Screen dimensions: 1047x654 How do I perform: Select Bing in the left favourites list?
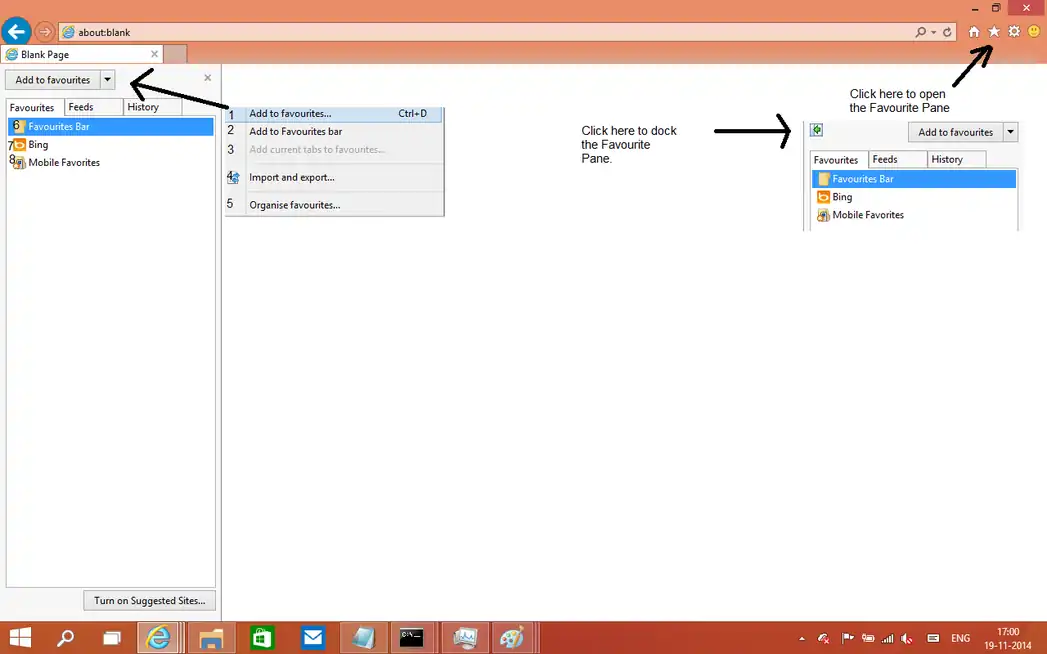click(38, 145)
